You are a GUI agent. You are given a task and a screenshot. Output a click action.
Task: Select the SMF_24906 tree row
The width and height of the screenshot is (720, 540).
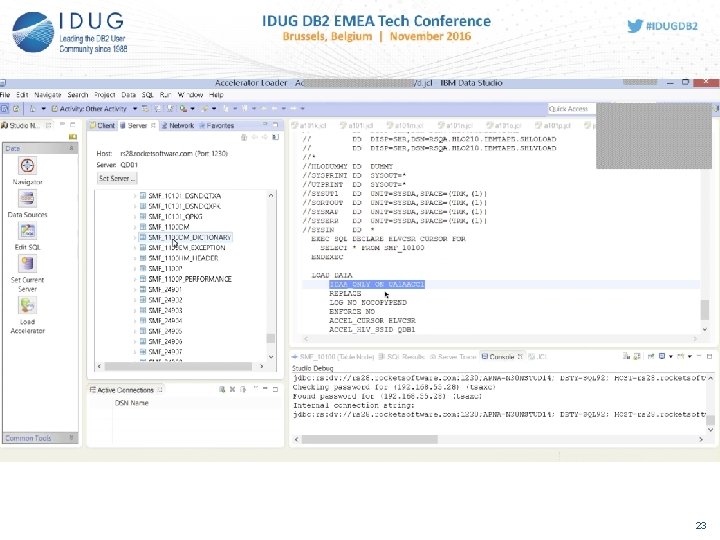pos(165,342)
